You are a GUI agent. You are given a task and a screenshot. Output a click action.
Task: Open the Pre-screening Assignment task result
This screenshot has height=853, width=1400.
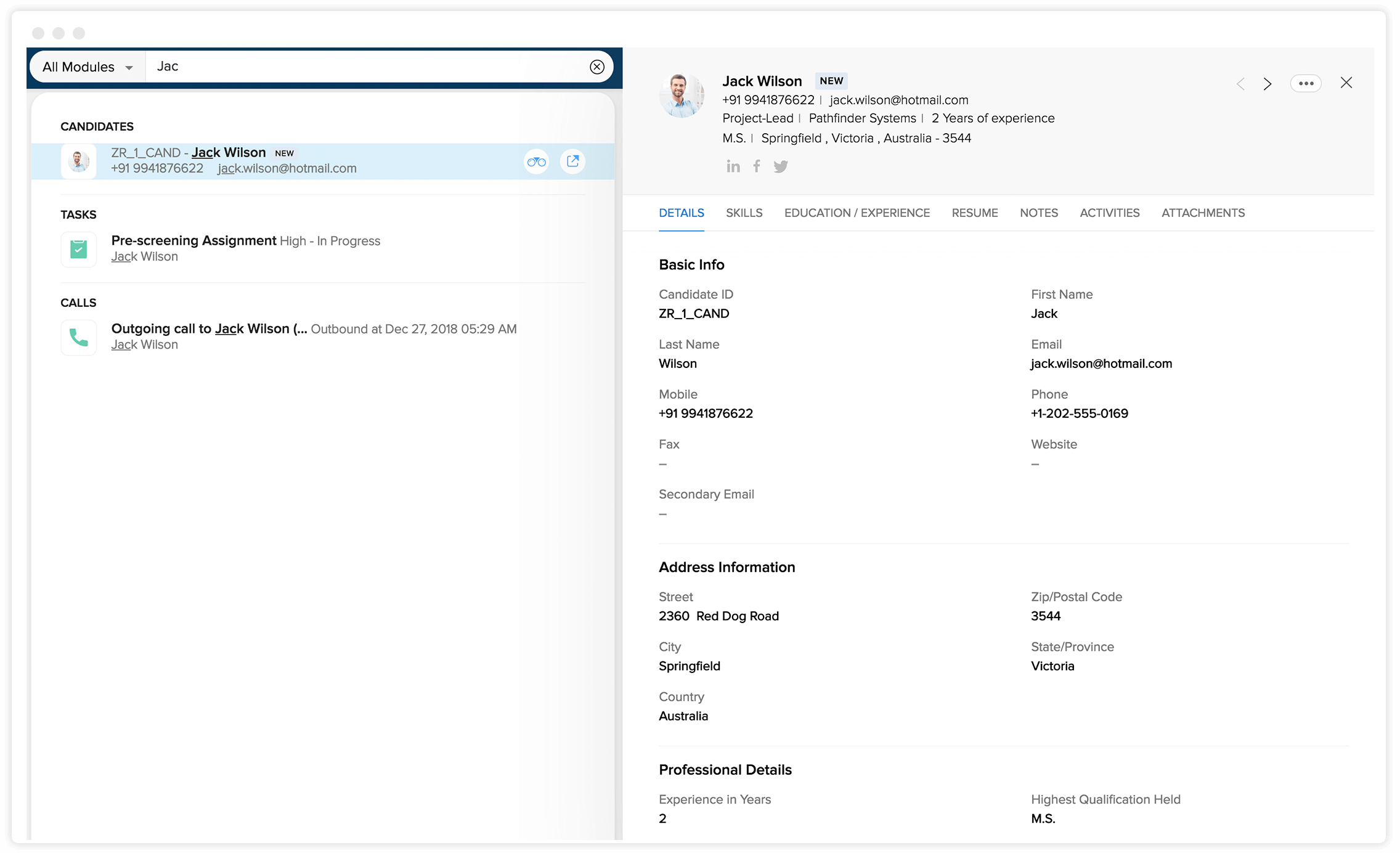[193, 241]
